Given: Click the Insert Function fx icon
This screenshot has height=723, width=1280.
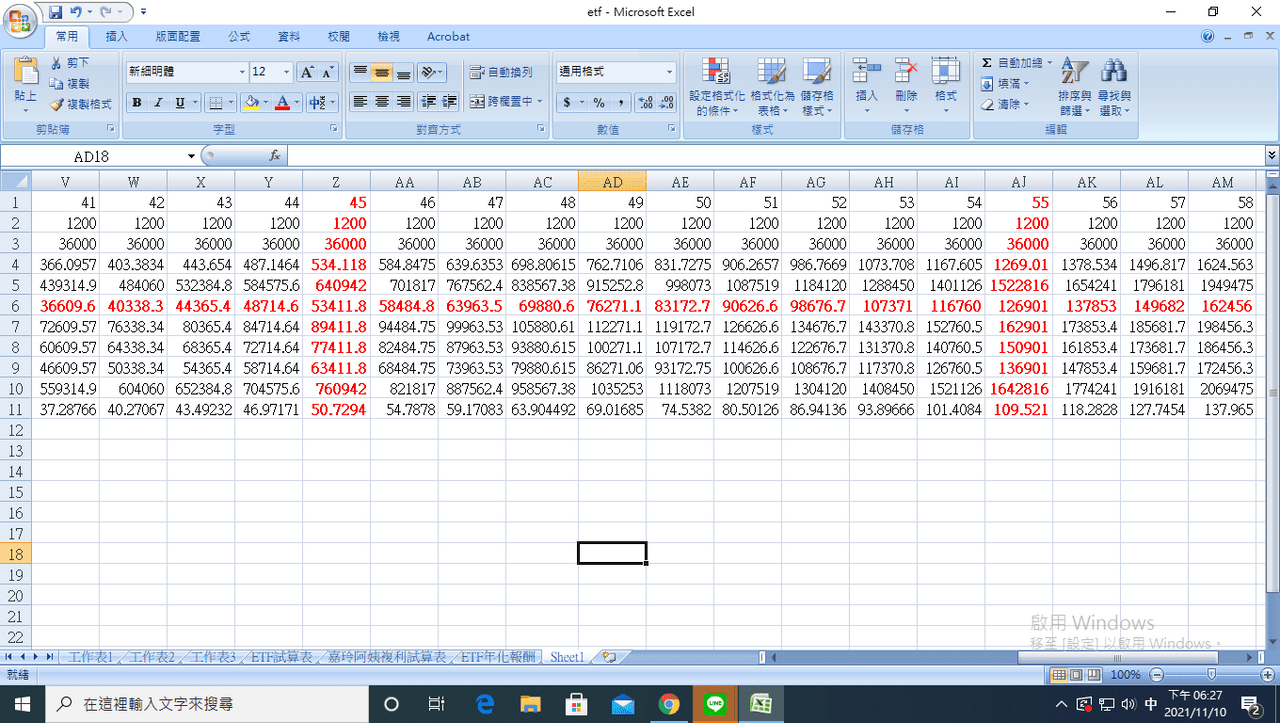Looking at the screenshot, I should (275, 156).
